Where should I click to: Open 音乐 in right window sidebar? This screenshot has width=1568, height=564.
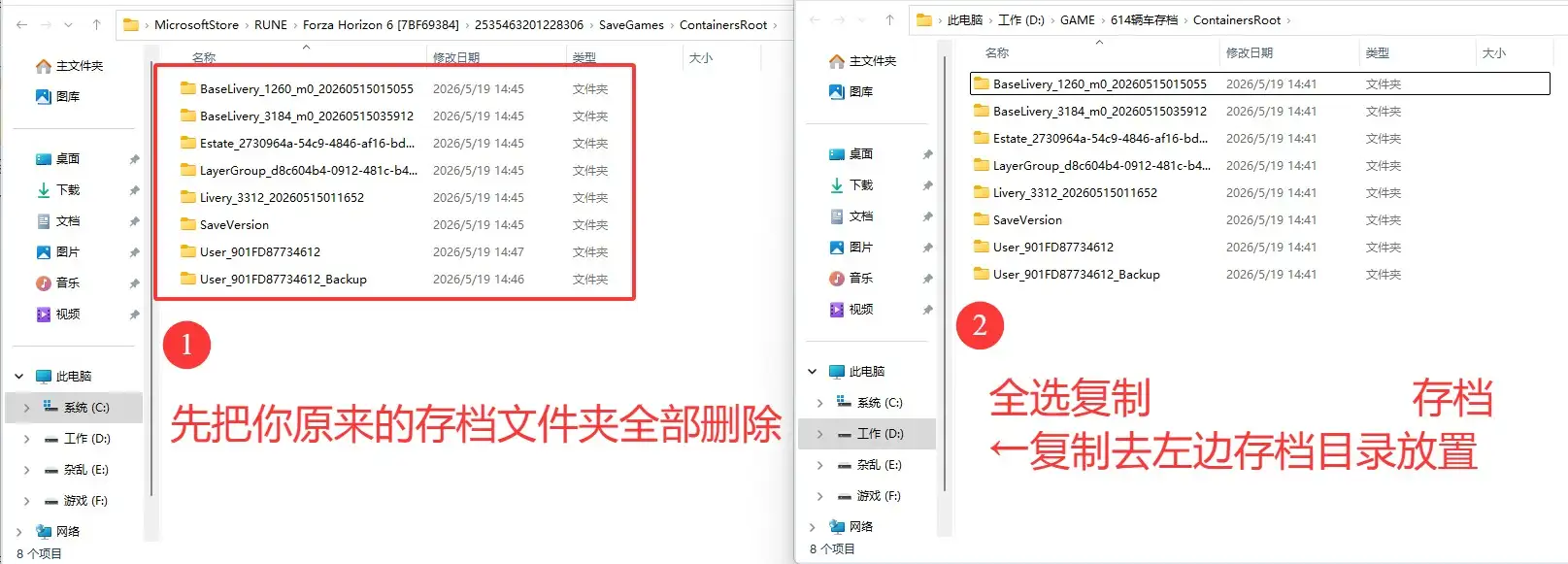(851, 279)
